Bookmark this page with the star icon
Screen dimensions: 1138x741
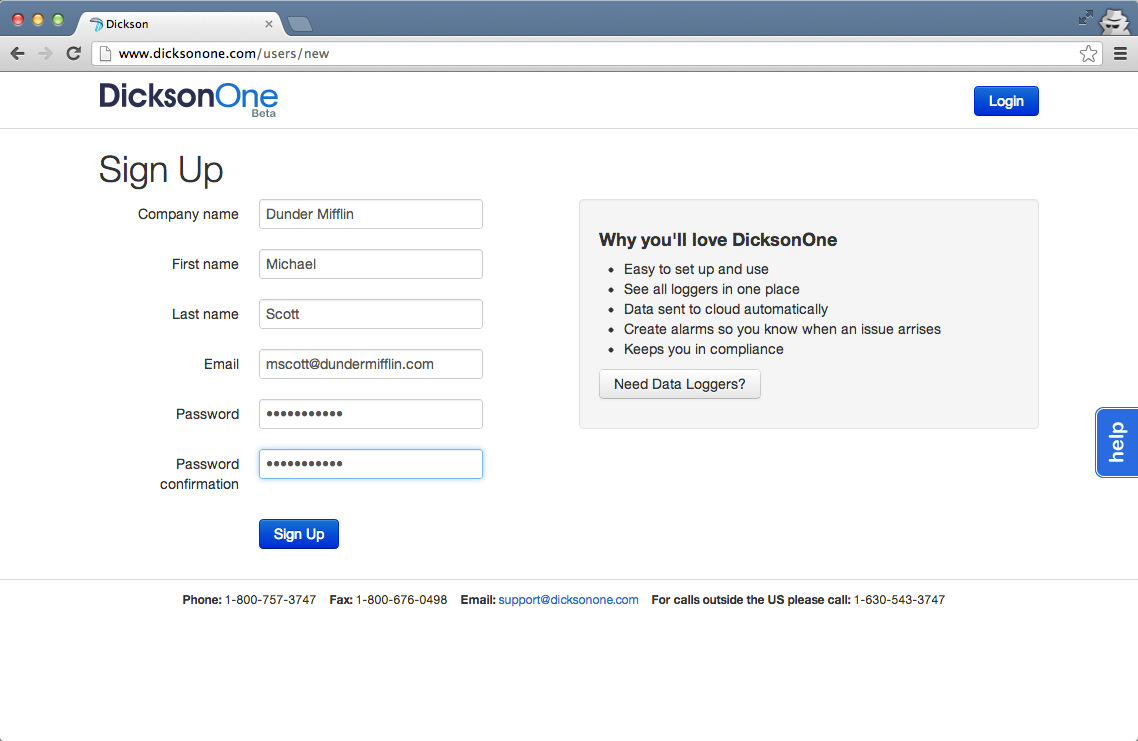[x=1088, y=53]
